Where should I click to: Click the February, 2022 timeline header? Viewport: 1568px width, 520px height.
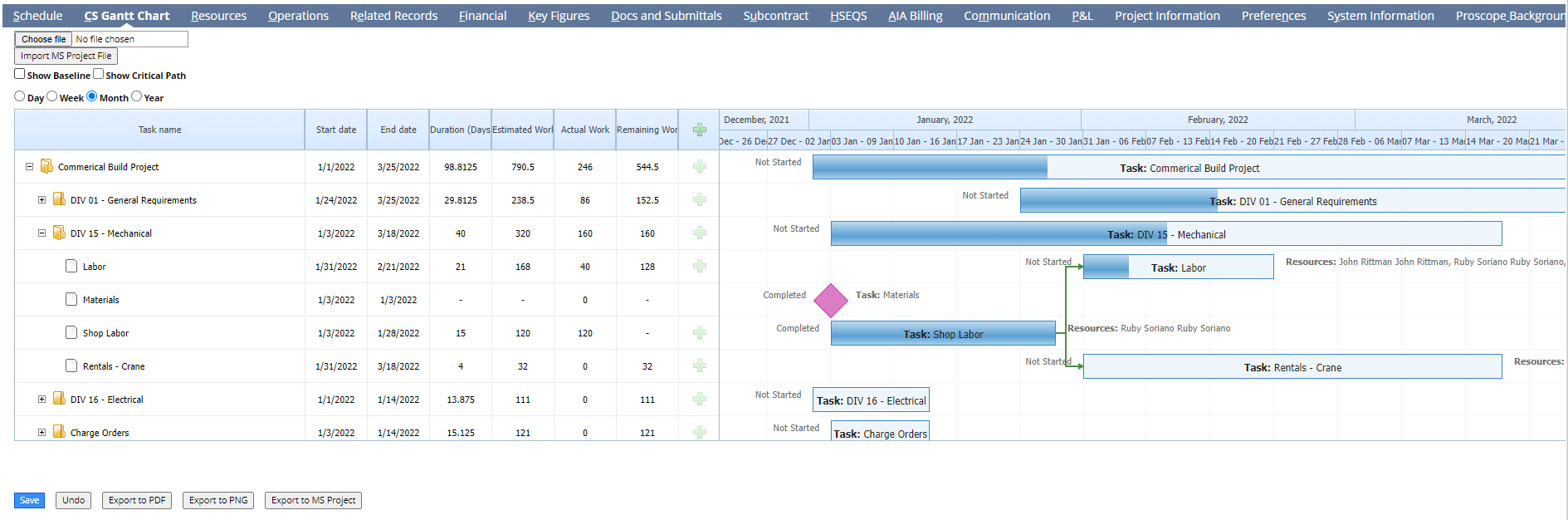(x=1218, y=120)
